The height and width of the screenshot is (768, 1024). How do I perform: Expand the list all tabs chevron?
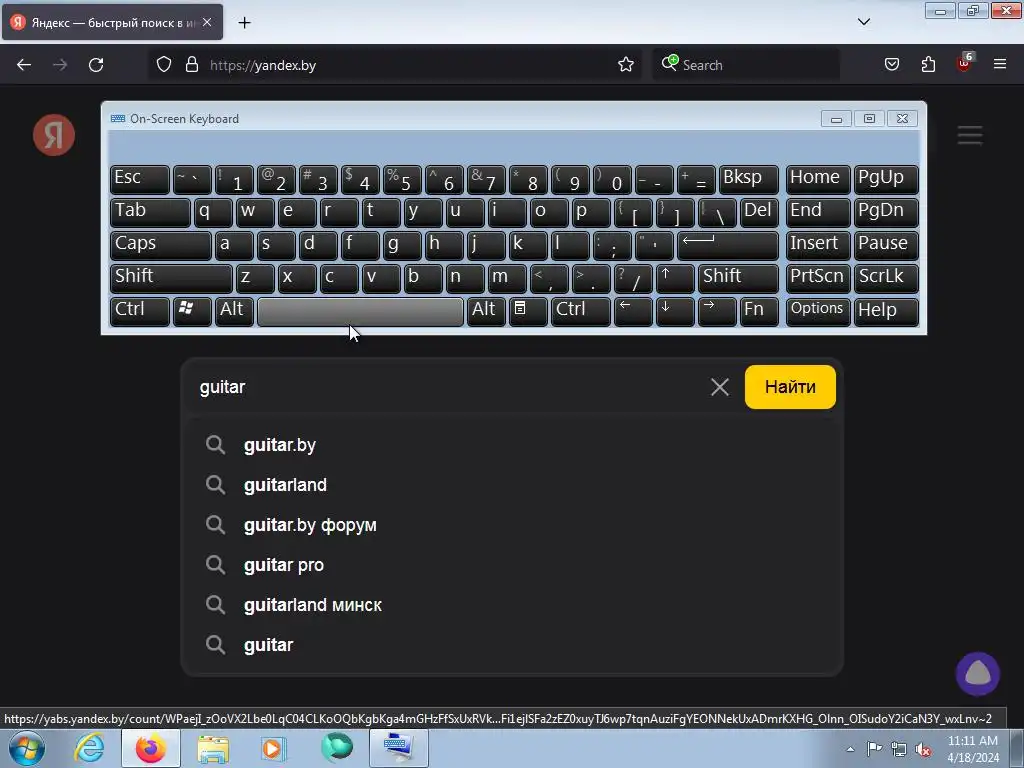(x=864, y=22)
